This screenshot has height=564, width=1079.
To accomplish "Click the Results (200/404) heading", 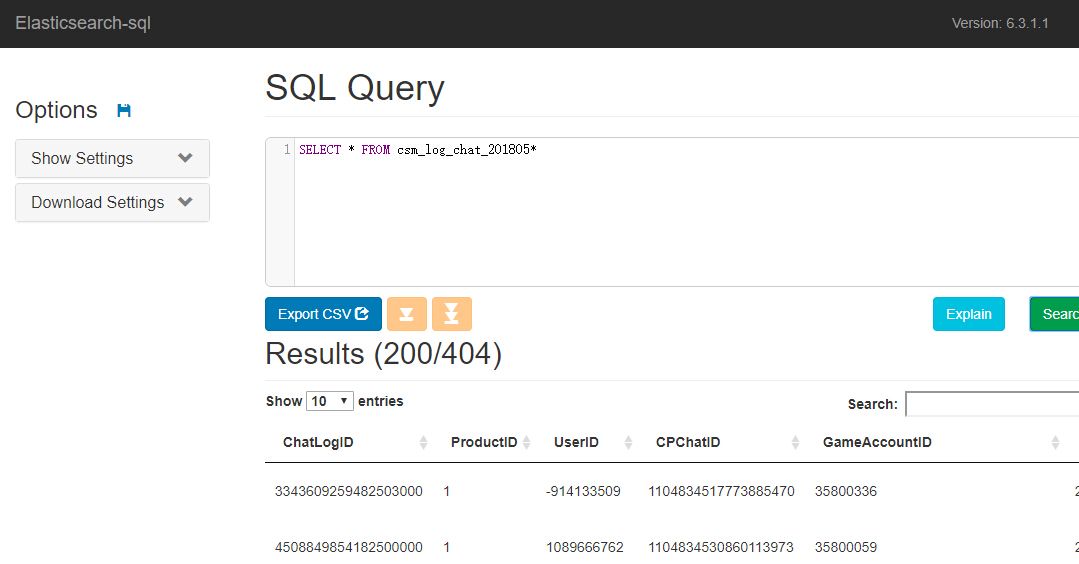I will (383, 354).
